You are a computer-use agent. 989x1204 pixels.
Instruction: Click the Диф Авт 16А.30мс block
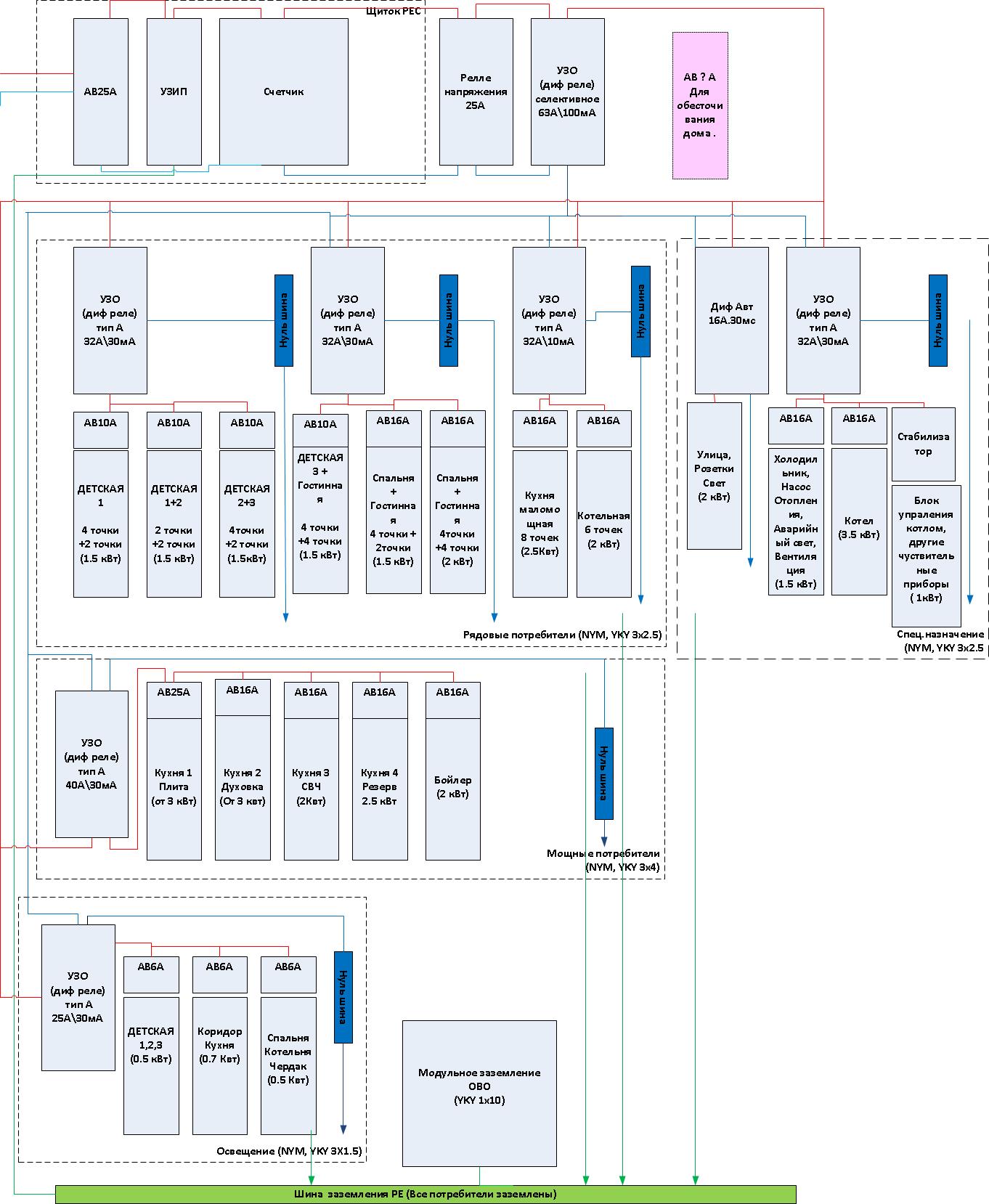732,320
